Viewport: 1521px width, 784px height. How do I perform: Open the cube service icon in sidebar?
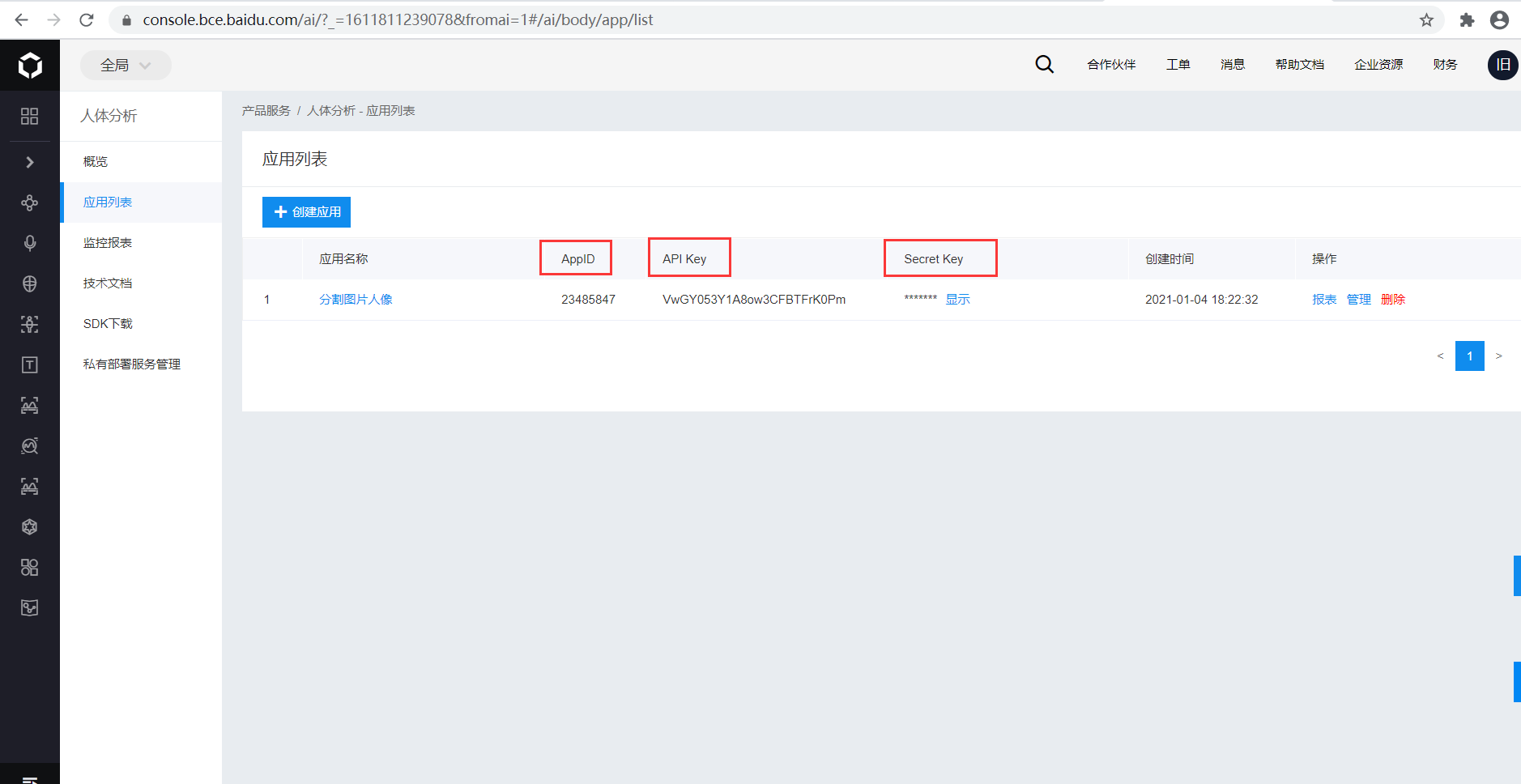coord(30,526)
